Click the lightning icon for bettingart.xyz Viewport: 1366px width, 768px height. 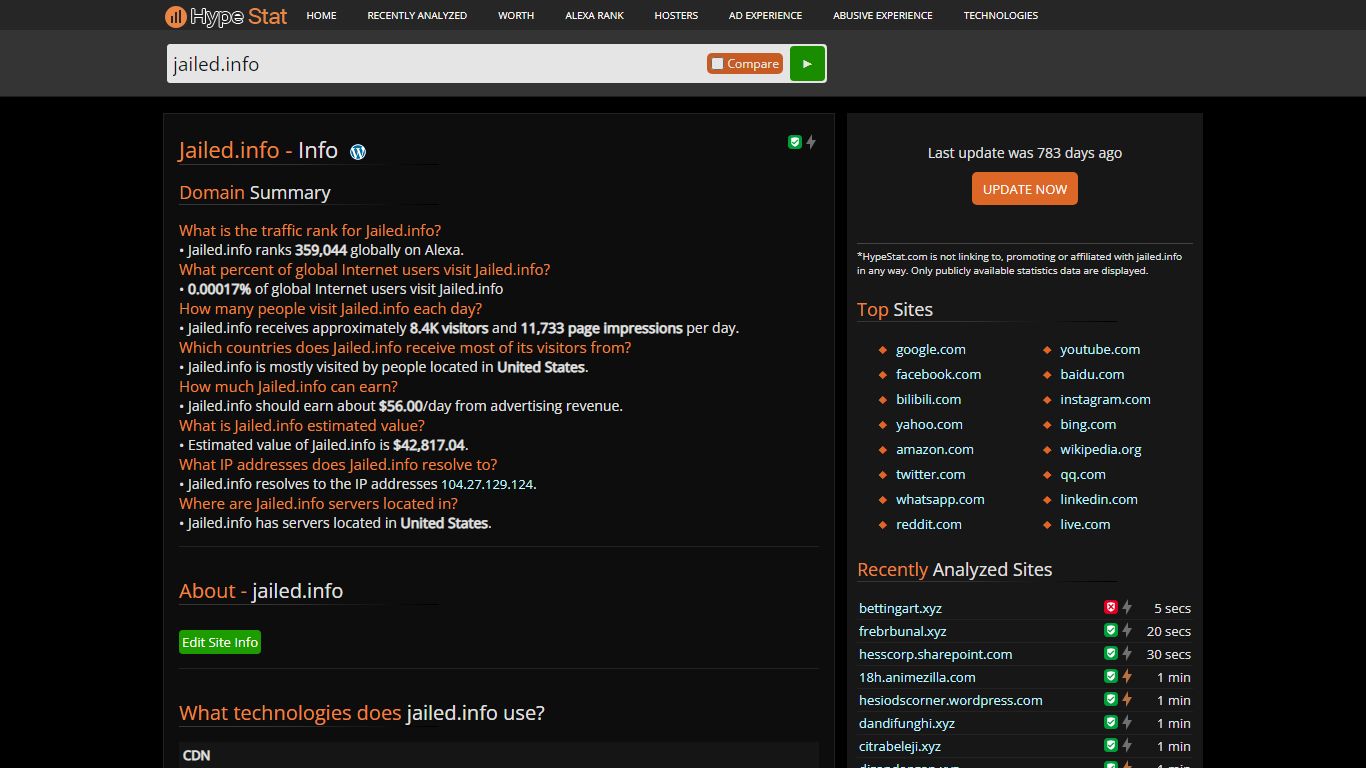1127,607
